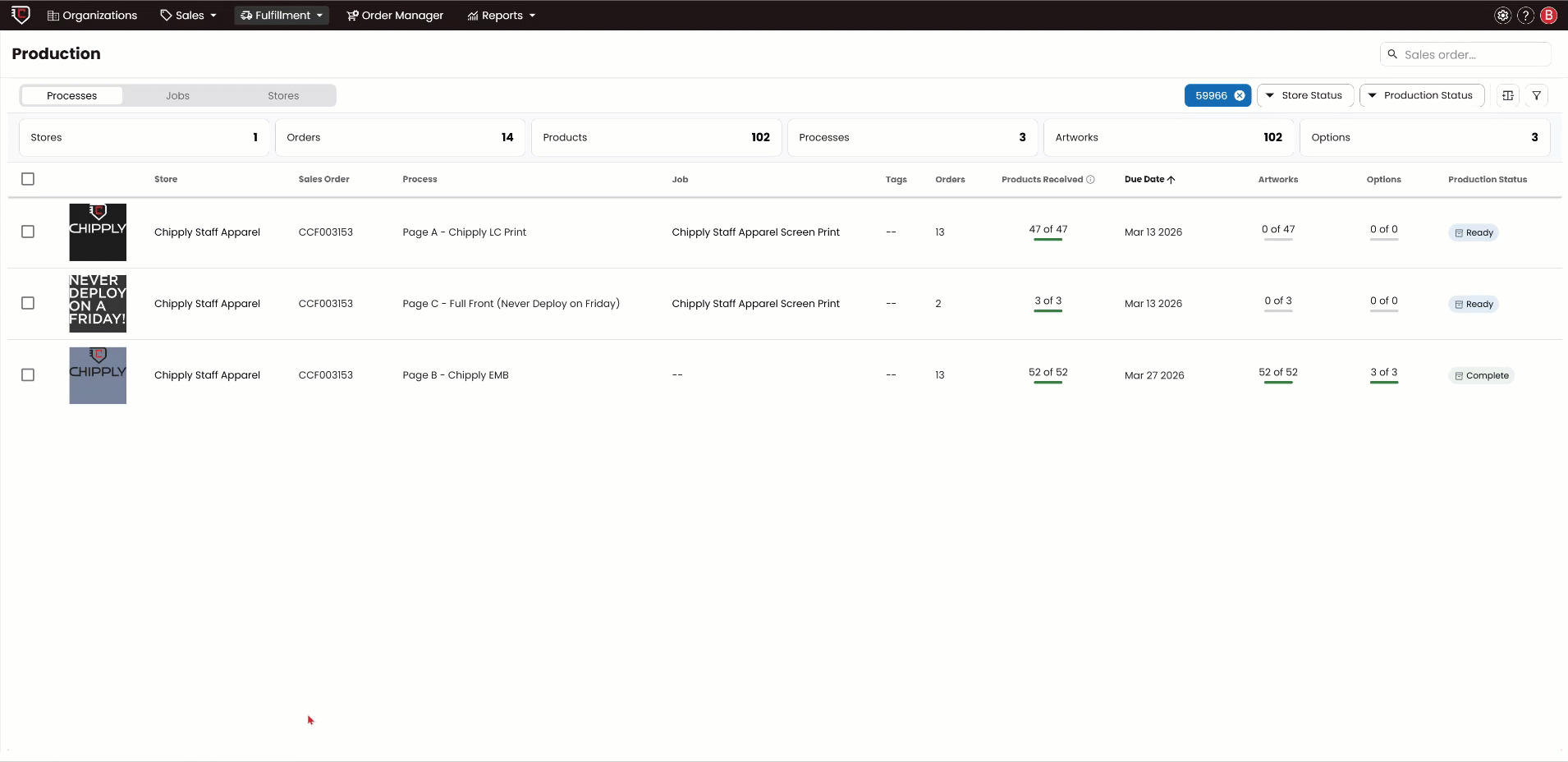
Task: Click the filter funnel icon
Action: [1537, 95]
